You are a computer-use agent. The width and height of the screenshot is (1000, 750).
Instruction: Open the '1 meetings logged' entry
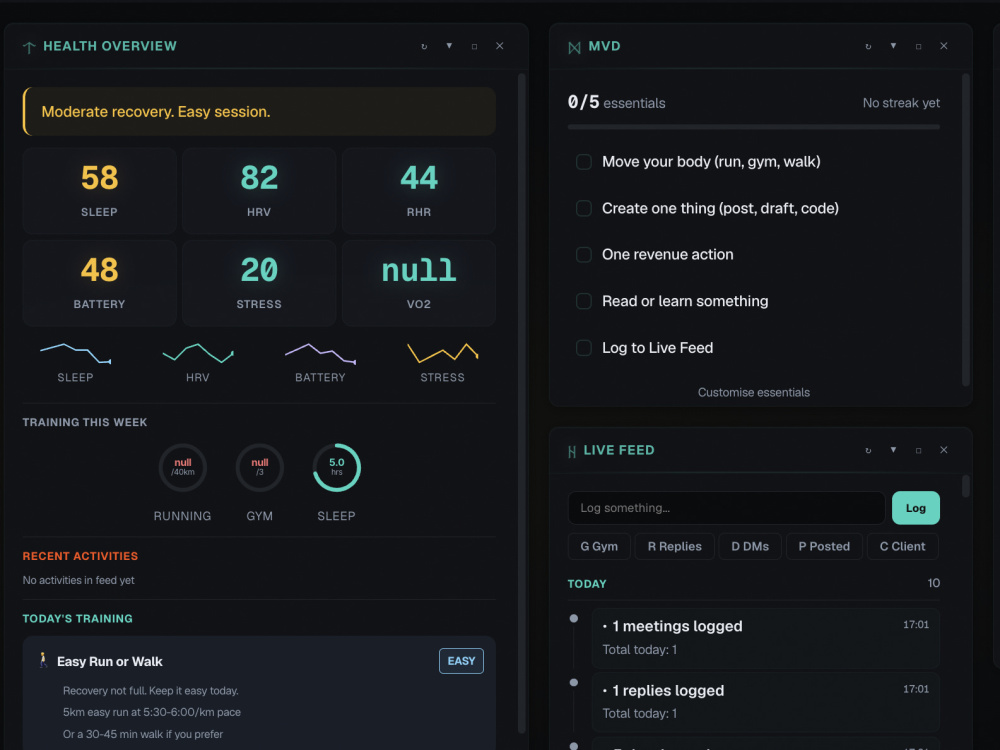click(x=765, y=638)
